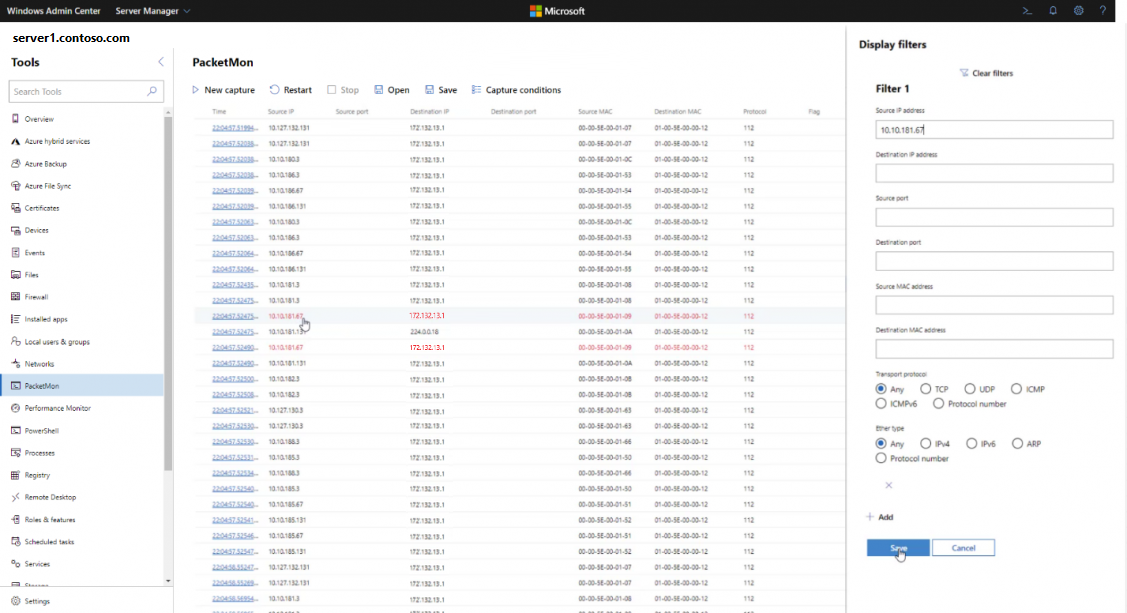Viewport: 1127px width, 613px height.
Task: Open the Firewall tool
Action: (36, 297)
